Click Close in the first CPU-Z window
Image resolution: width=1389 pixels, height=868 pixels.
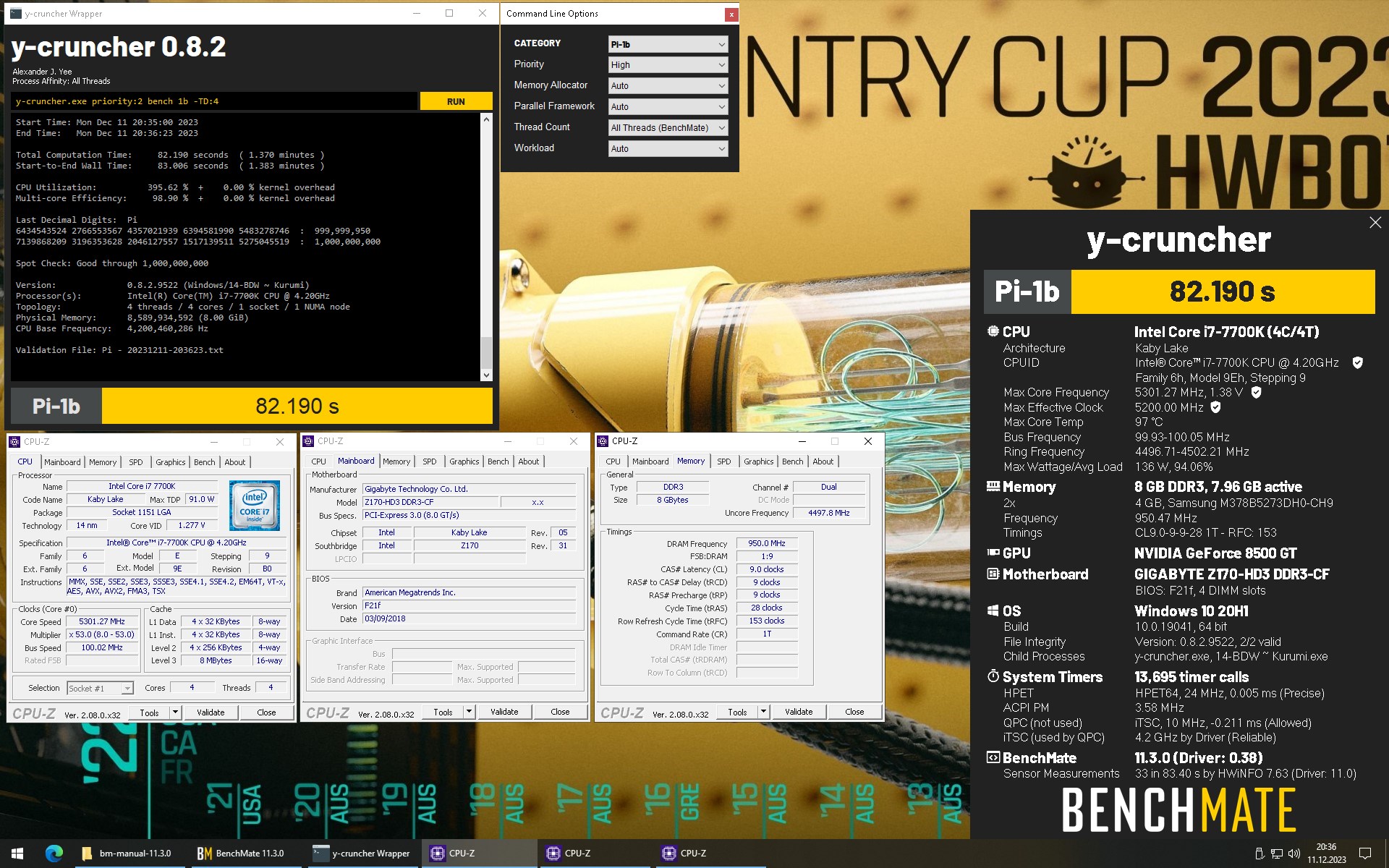pyautogui.click(x=266, y=712)
